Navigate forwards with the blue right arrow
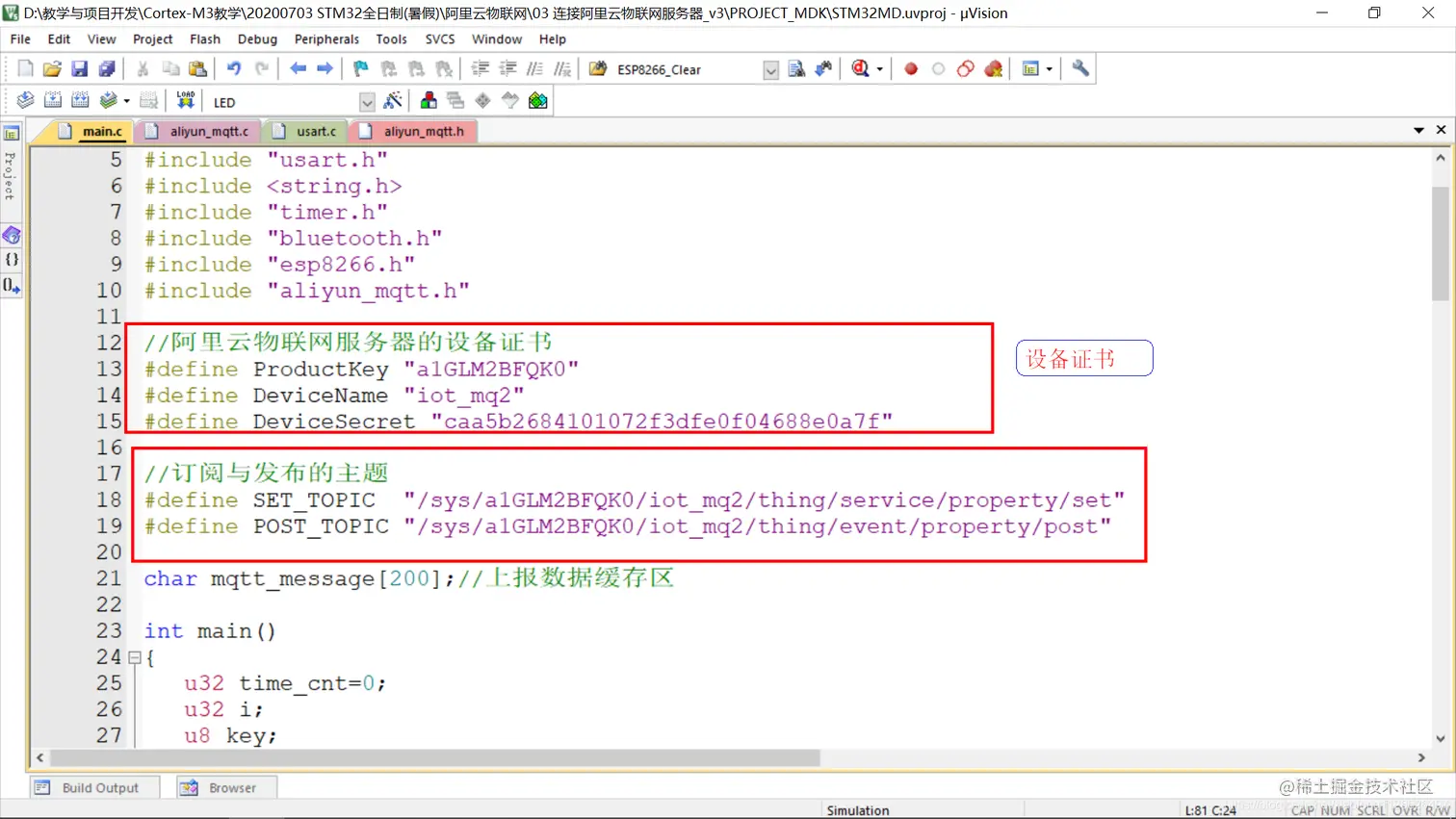 [325, 68]
